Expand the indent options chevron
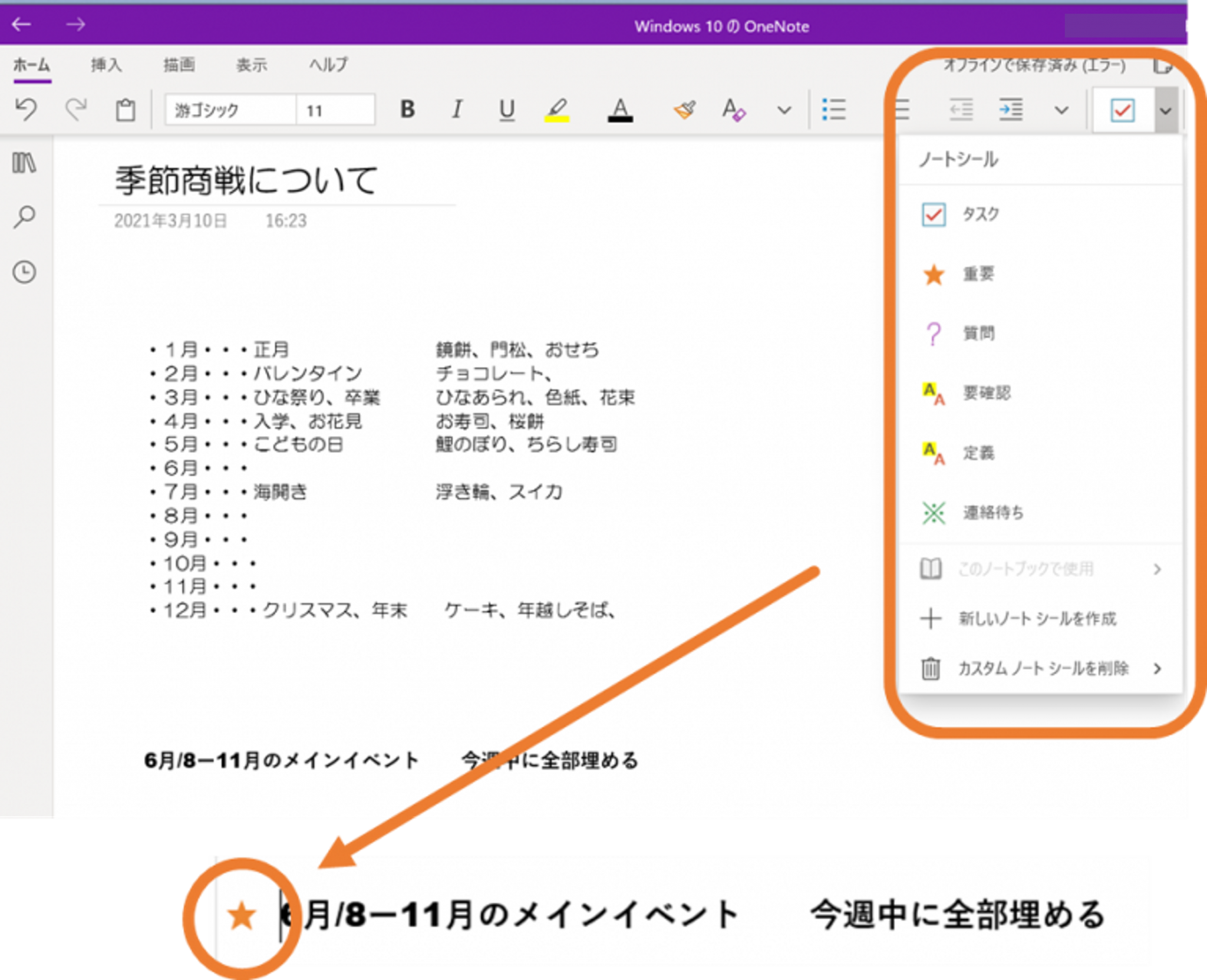The image size is (1207, 980). click(1061, 110)
